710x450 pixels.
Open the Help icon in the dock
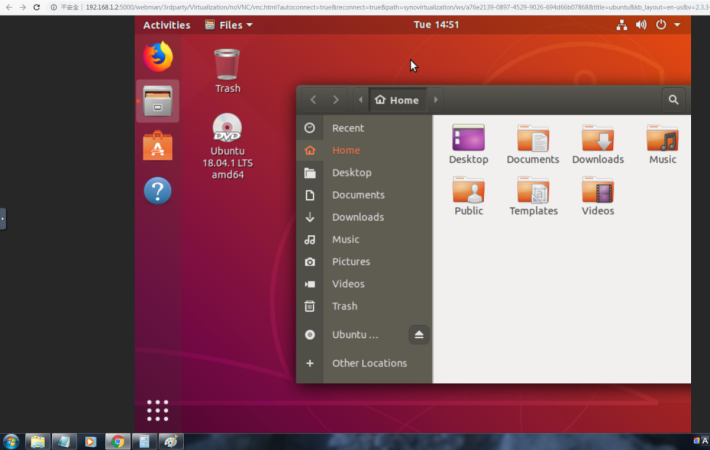[158, 191]
